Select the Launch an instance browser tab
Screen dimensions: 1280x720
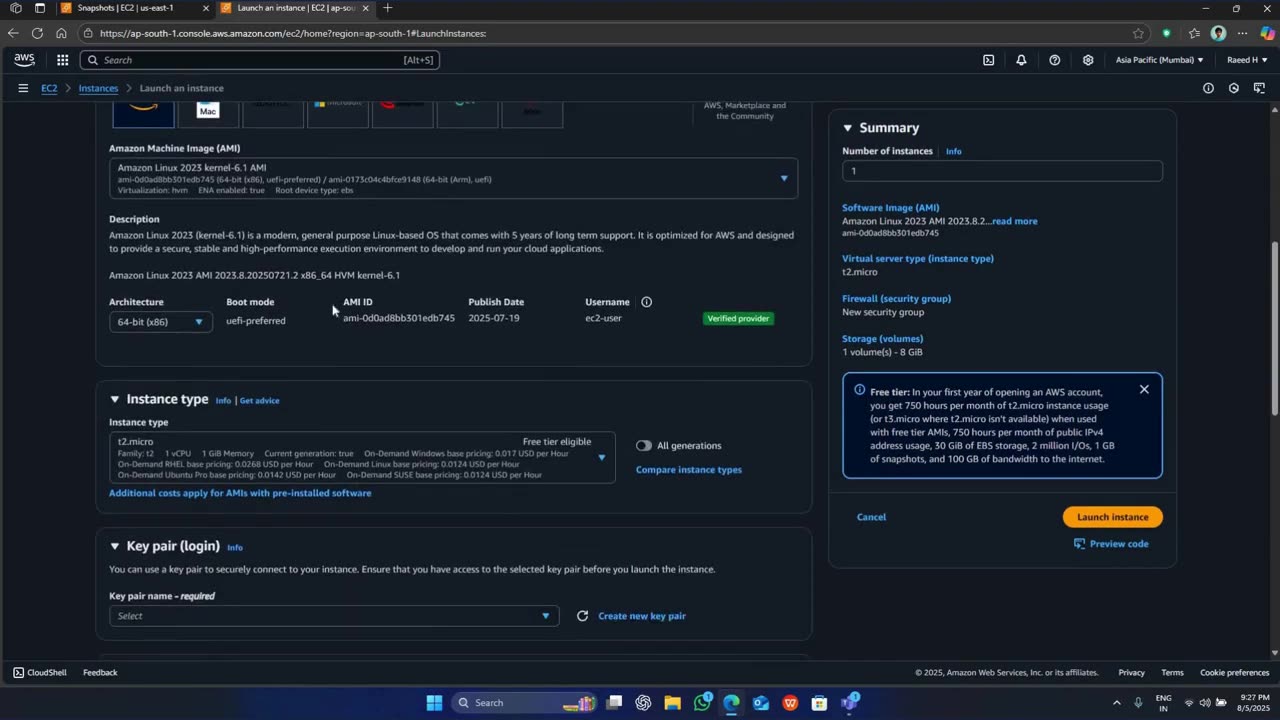click(x=295, y=8)
